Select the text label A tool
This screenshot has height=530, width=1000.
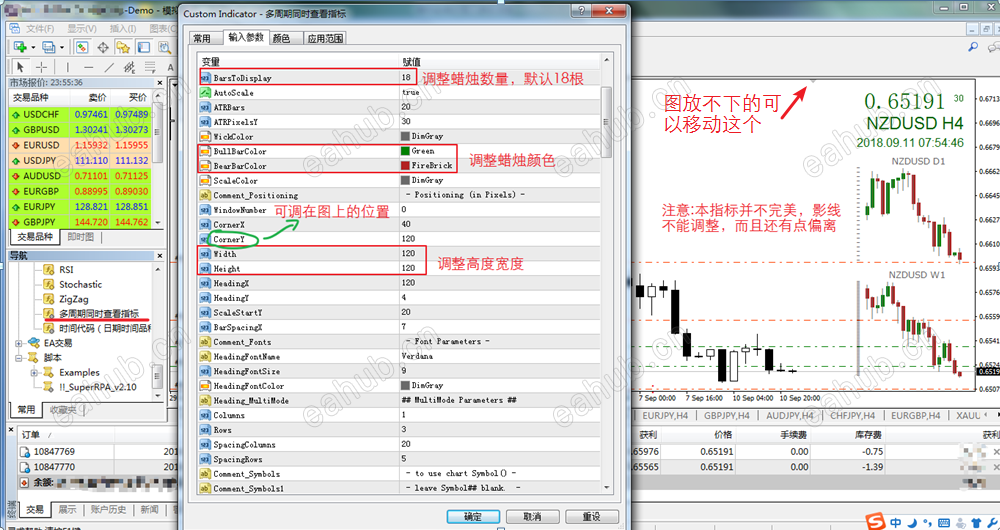pos(170,67)
